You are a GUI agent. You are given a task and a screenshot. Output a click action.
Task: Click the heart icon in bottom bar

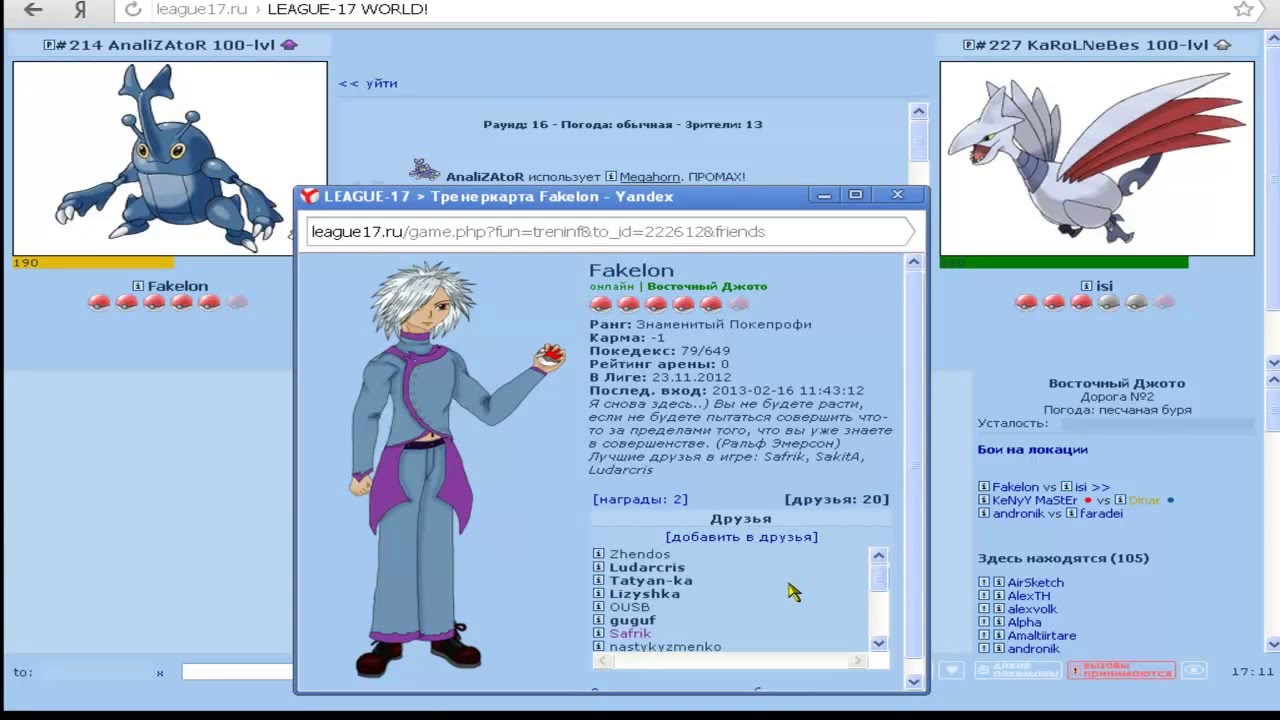tap(952, 670)
